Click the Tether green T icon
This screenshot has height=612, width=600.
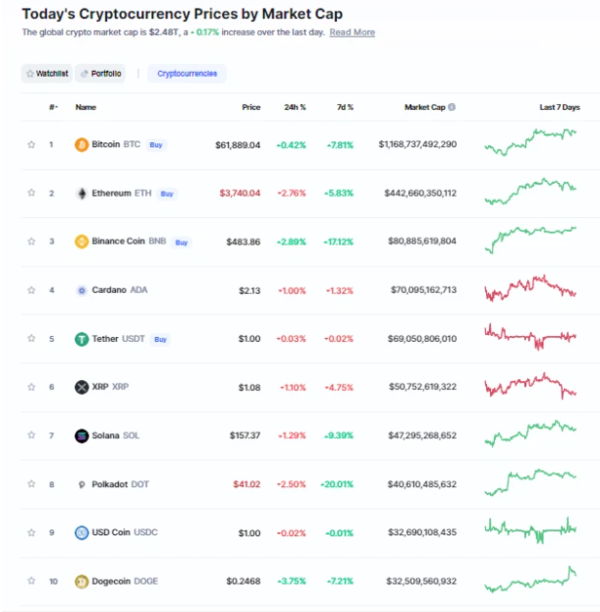82,339
